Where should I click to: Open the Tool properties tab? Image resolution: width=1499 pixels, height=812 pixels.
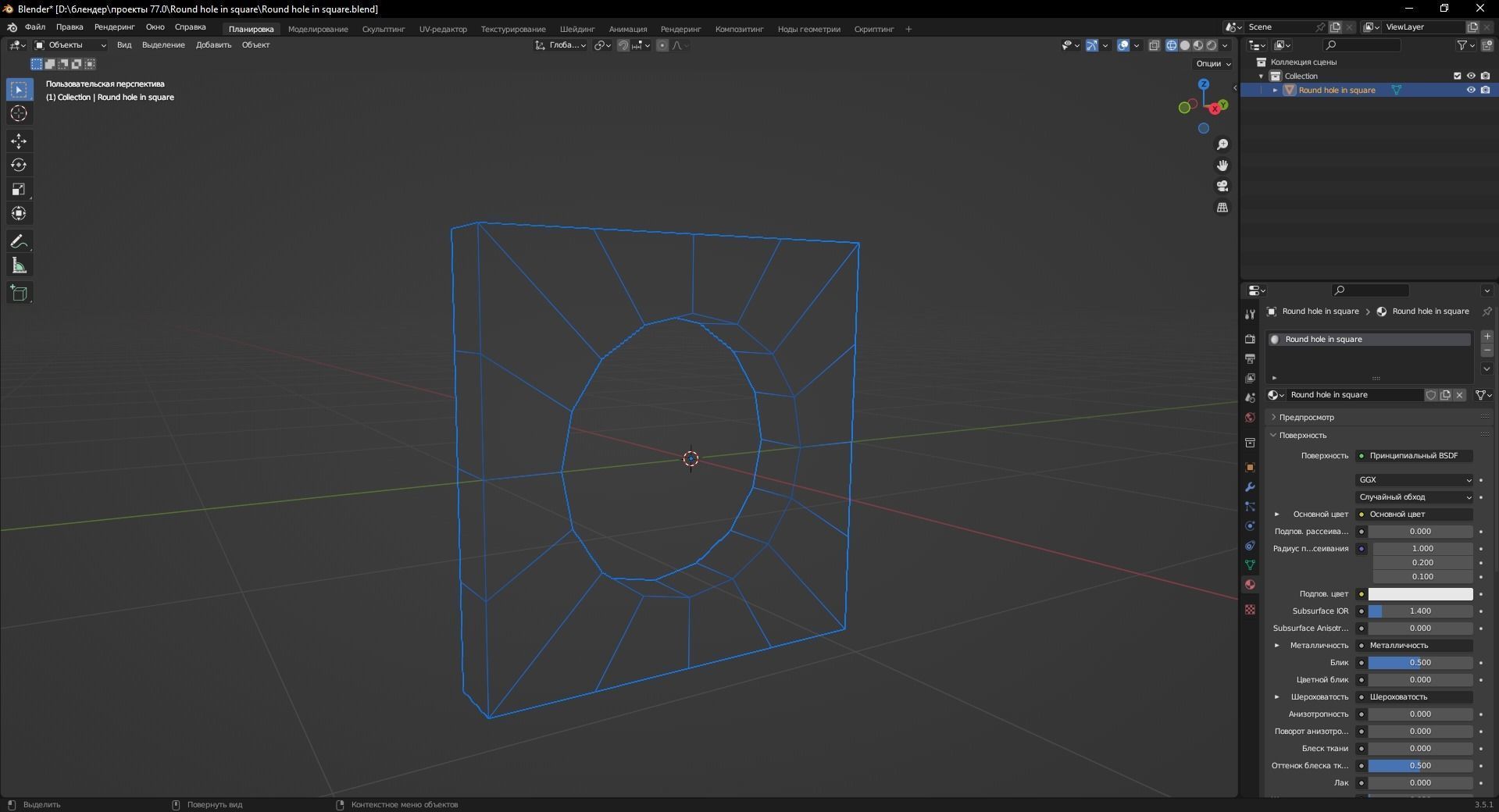click(x=1250, y=314)
